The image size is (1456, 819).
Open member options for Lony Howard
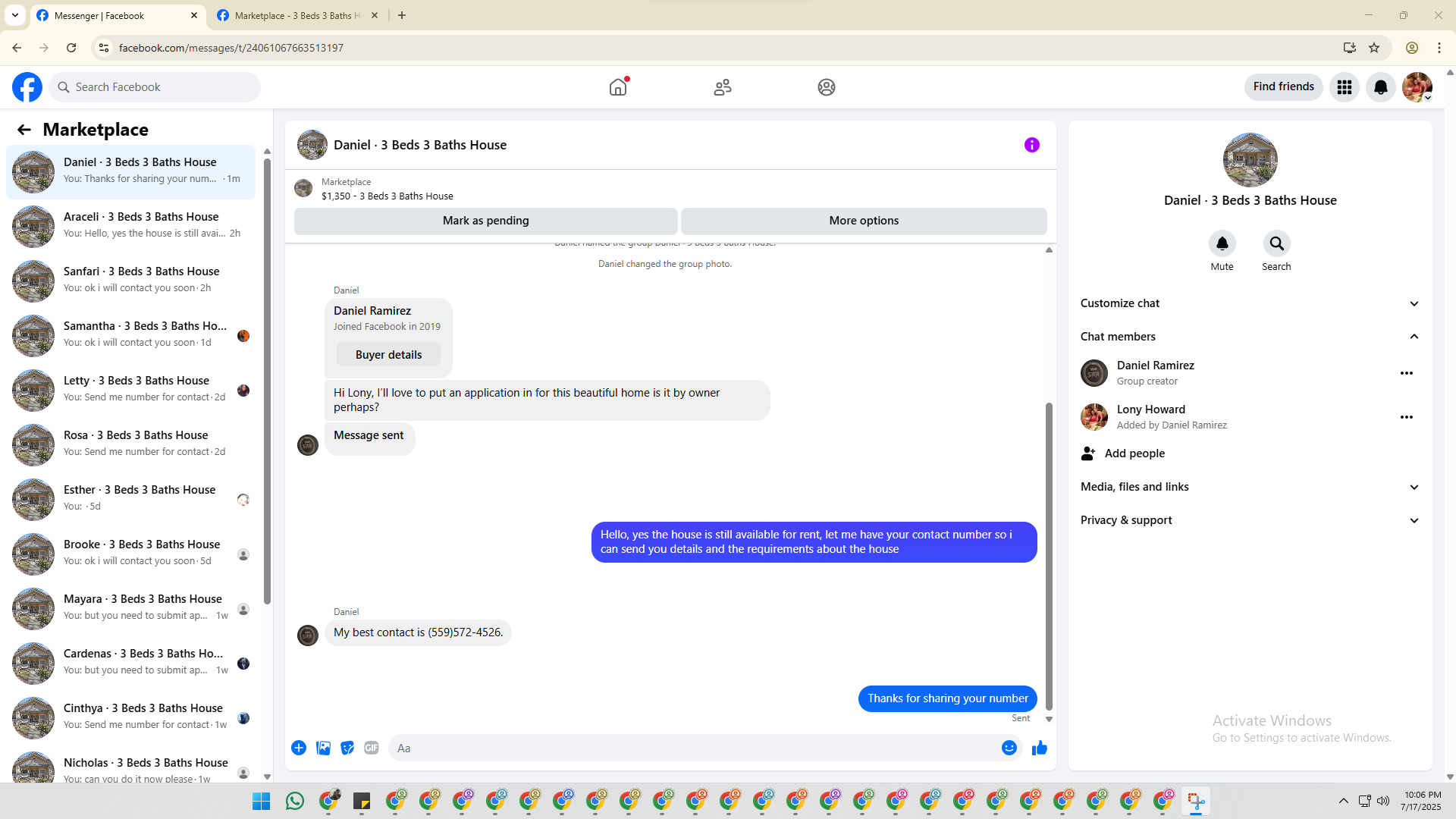pos(1407,417)
